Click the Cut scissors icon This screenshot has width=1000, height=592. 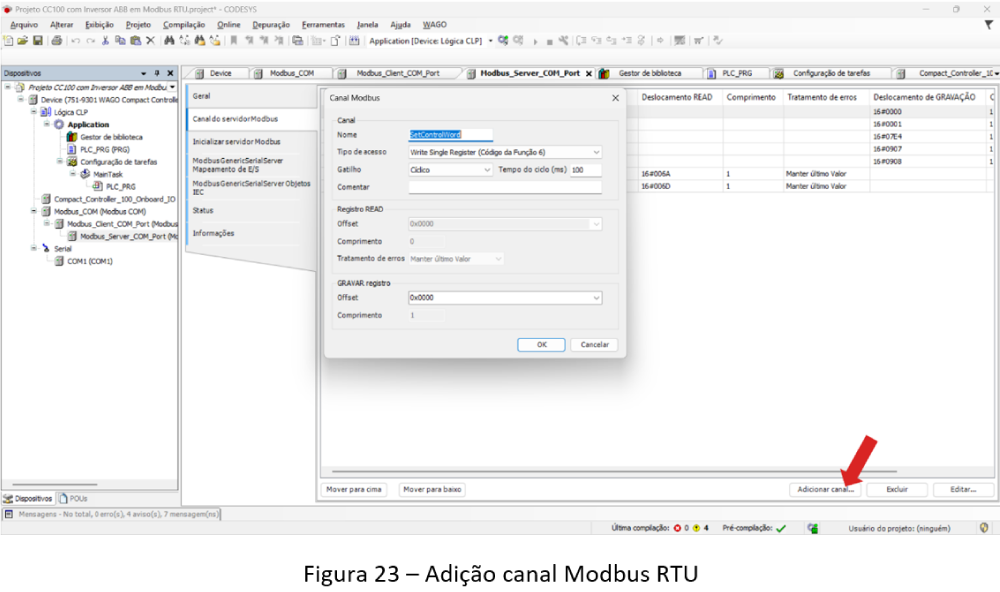(105, 41)
